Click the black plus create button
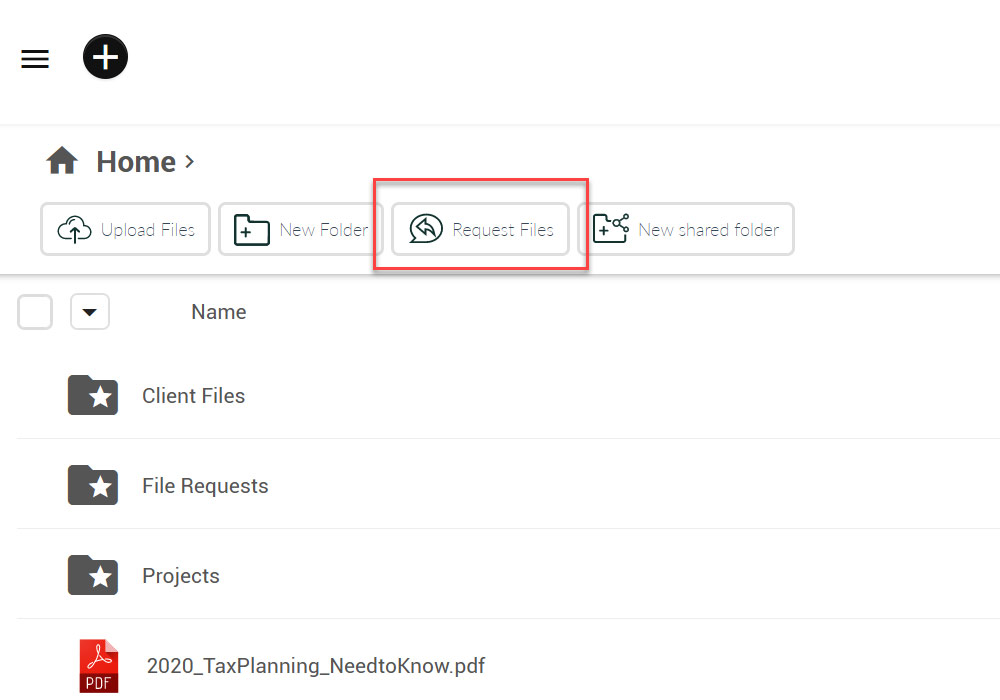Screen dimensions: 1000x700 [x=105, y=58]
